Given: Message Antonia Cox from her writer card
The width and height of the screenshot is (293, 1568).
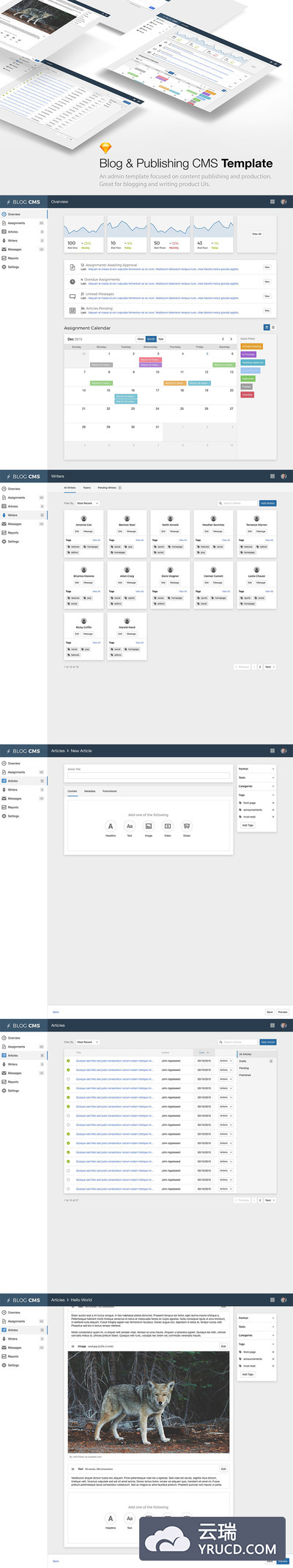Looking at the screenshot, I should [88, 531].
